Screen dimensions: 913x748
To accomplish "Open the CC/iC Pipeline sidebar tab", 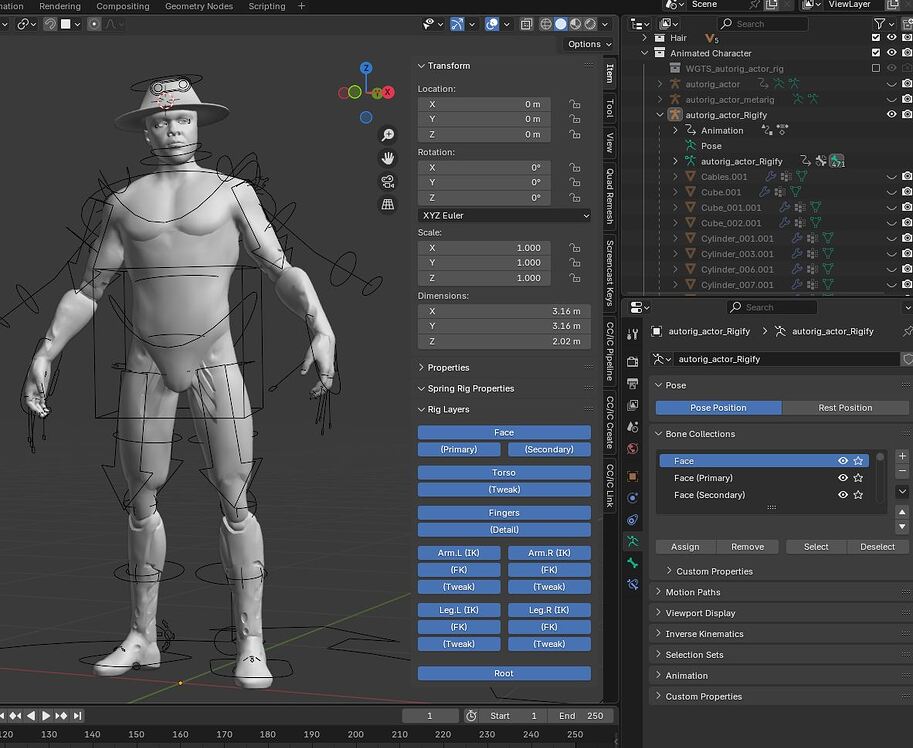I will click(610, 351).
